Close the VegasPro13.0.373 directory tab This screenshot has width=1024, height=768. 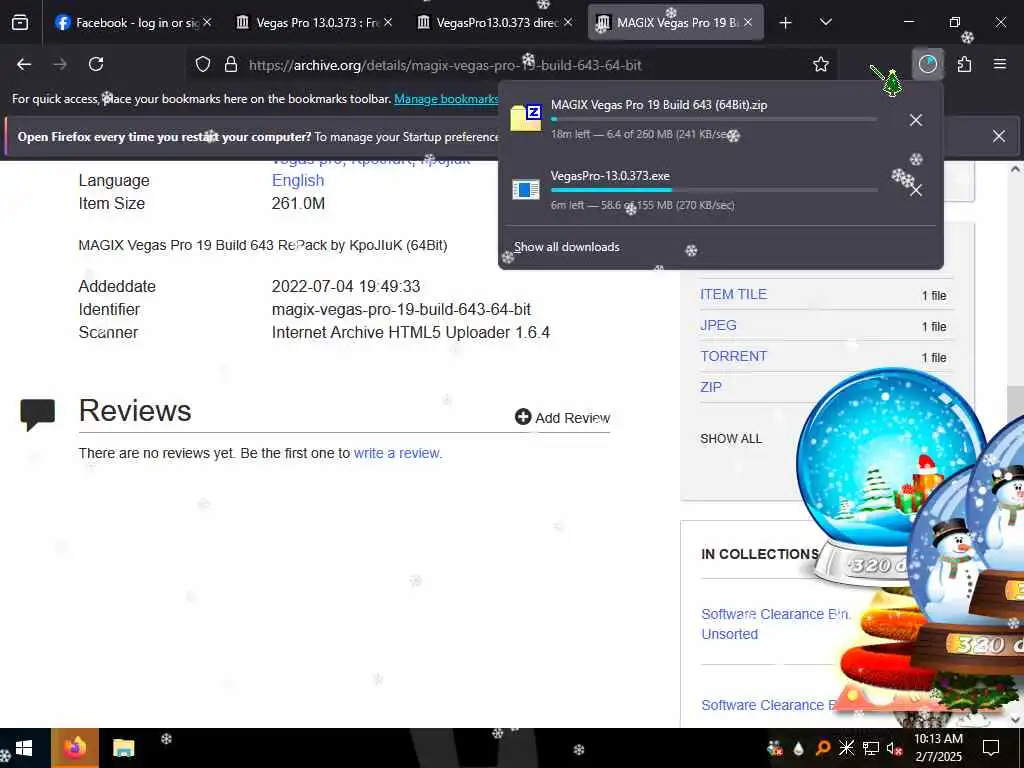[568, 22]
